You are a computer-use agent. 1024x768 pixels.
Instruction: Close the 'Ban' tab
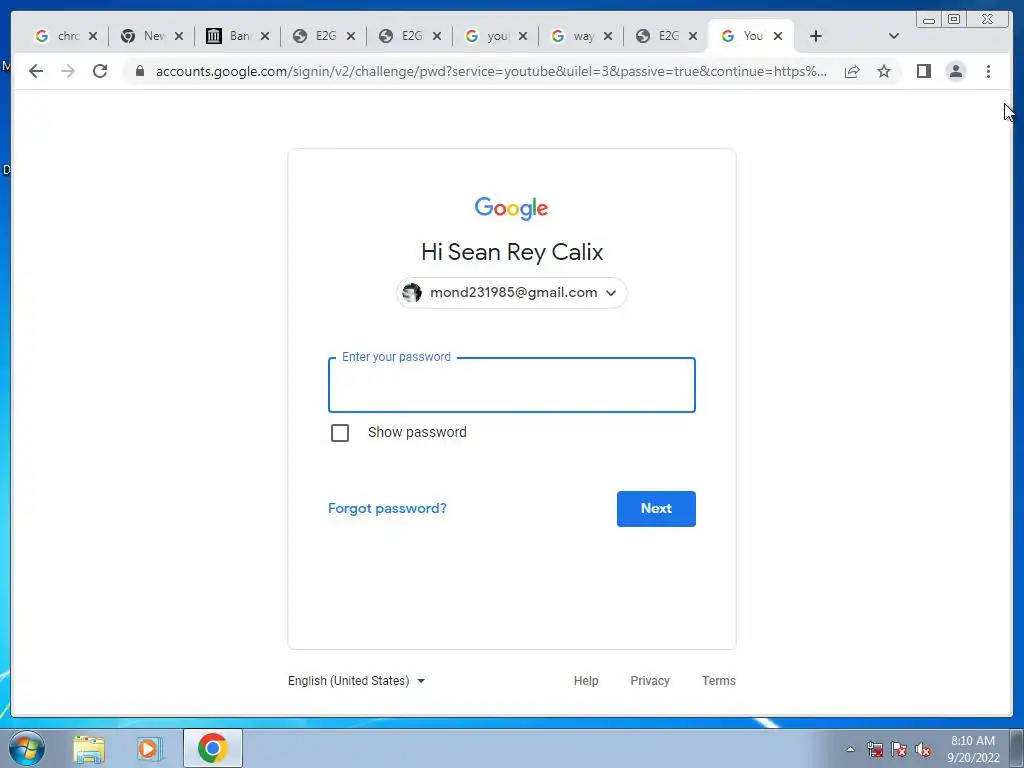click(x=264, y=36)
